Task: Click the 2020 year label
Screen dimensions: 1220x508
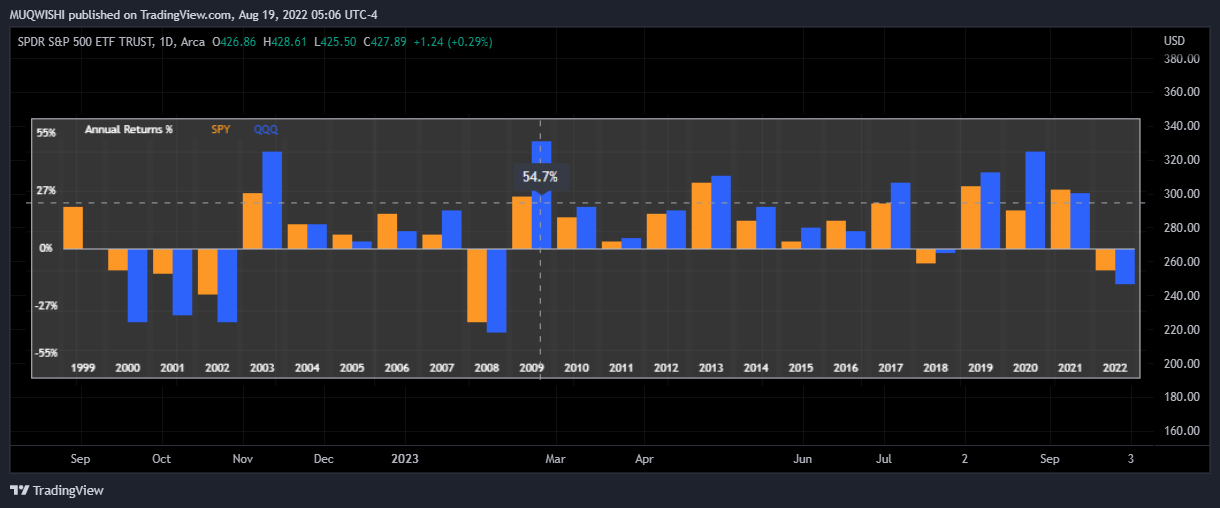Action: click(1026, 368)
